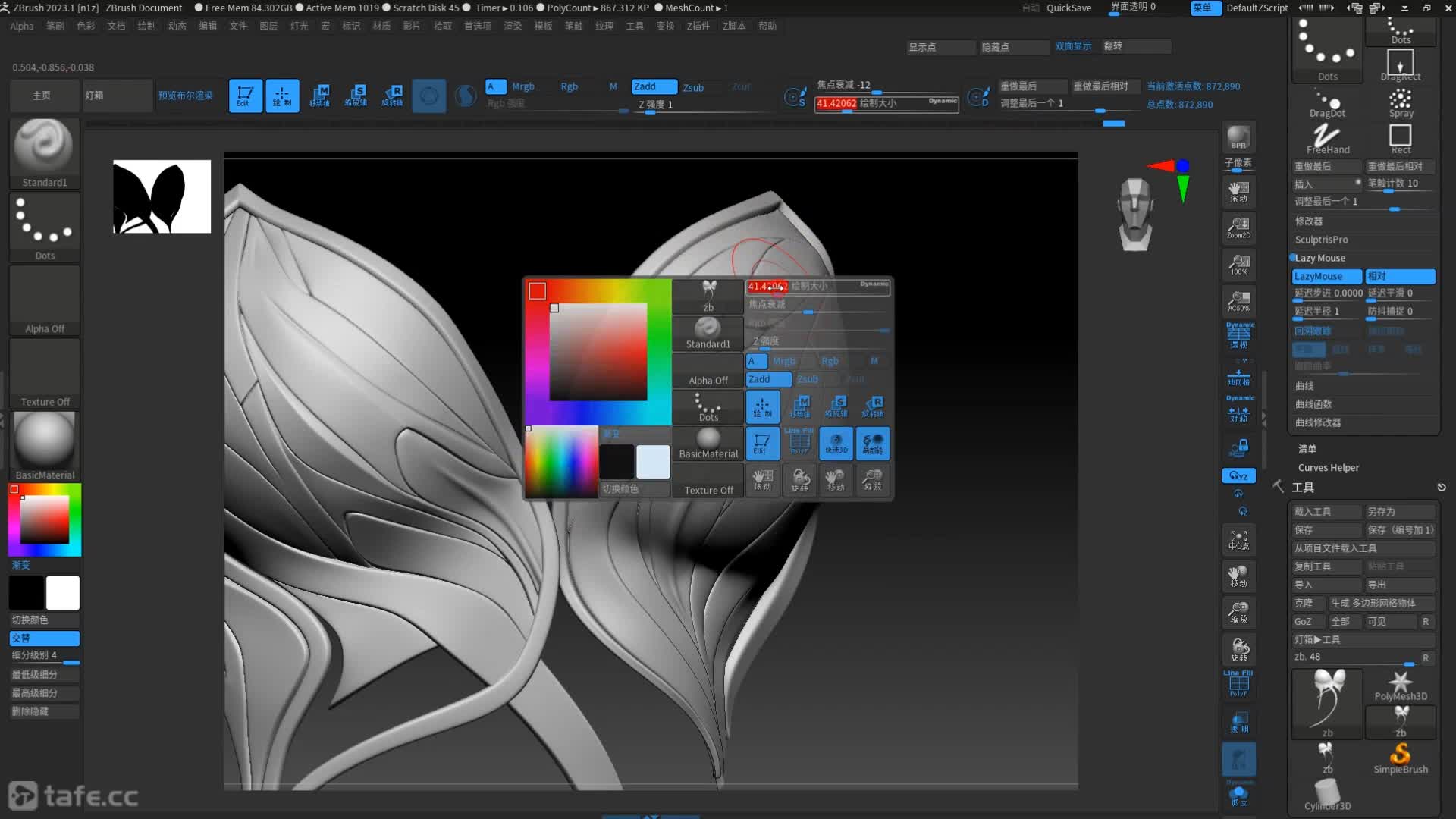The width and height of the screenshot is (1456, 819).
Task: Toggle Transparency (透明) in right shelf
Action: pyautogui.click(x=1238, y=722)
